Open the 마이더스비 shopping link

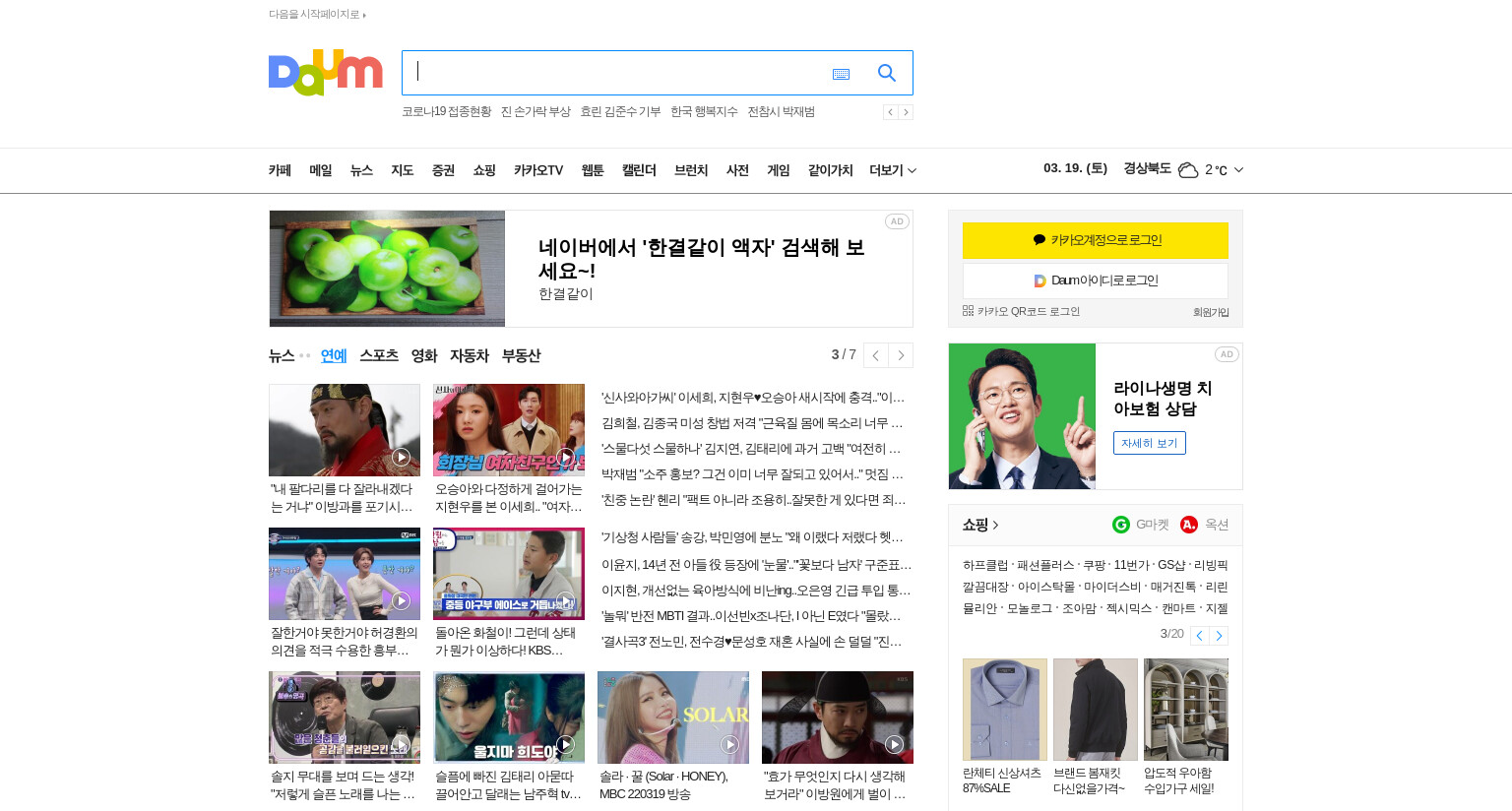pos(1112,587)
